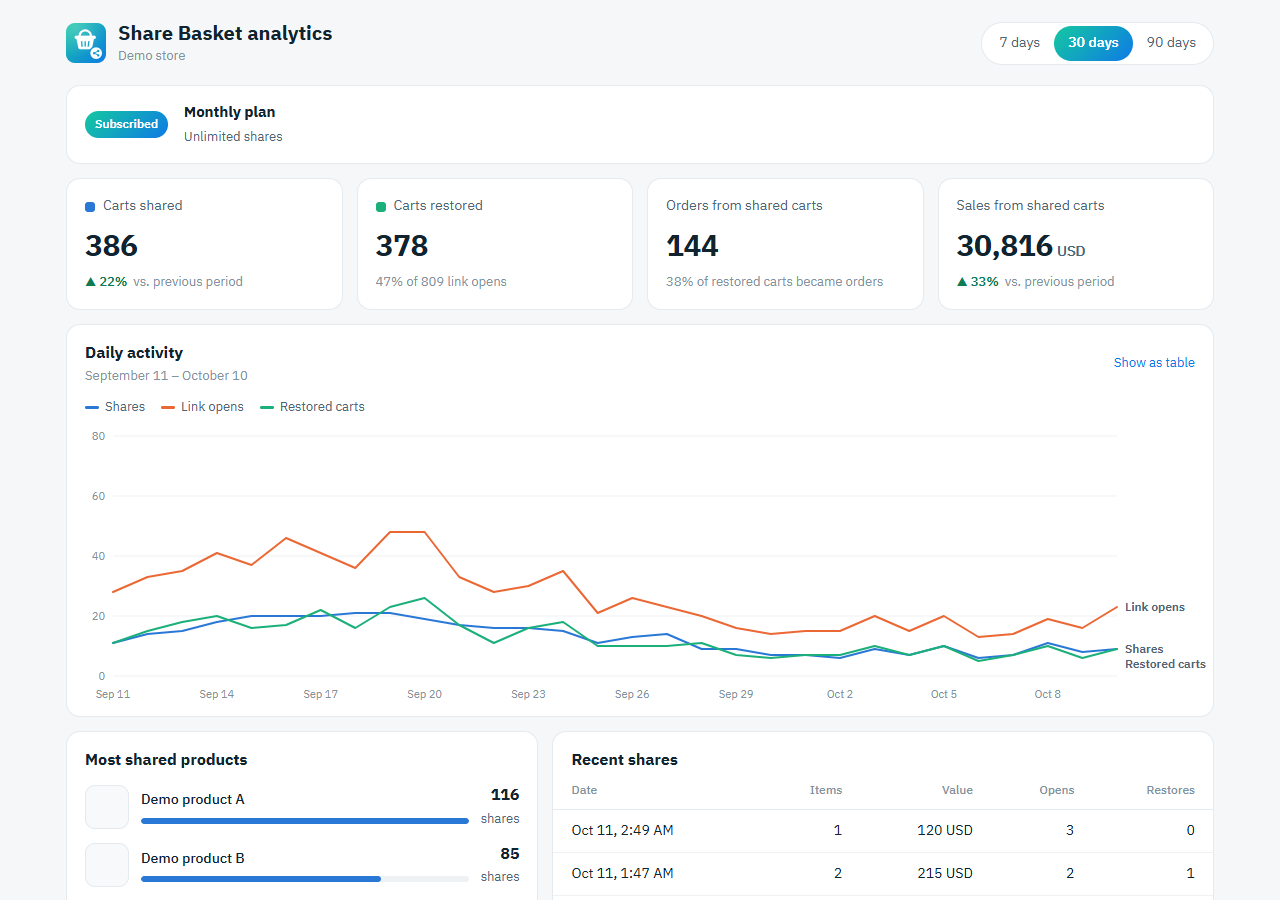Viewport: 1280px width, 900px height.
Task: Click the 85 shares count
Action: click(510, 854)
